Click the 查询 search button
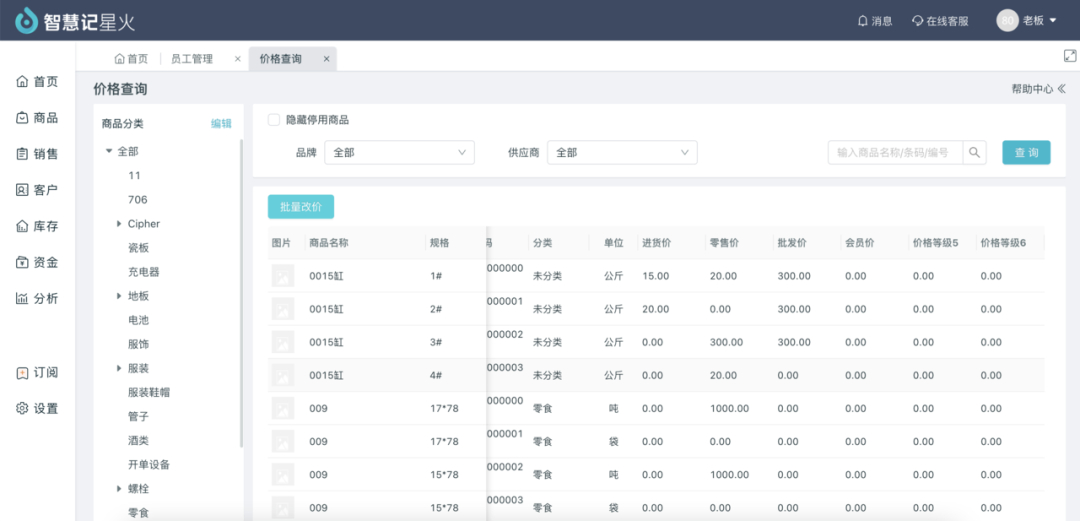Image resolution: width=1080 pixels, height=521 pixels. point(1026,153)
